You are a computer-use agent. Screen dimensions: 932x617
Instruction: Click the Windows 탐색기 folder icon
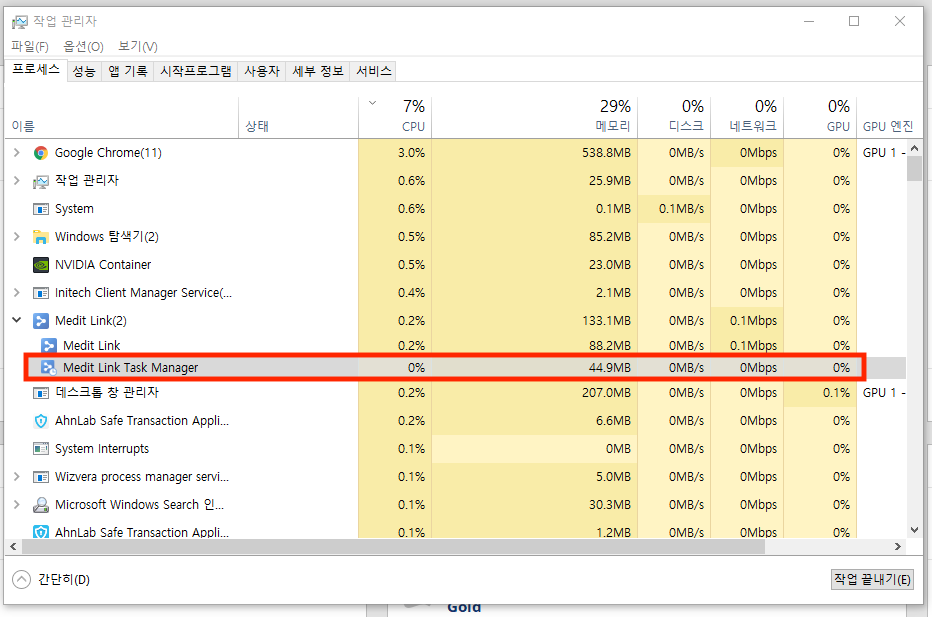tap(40, 237)
